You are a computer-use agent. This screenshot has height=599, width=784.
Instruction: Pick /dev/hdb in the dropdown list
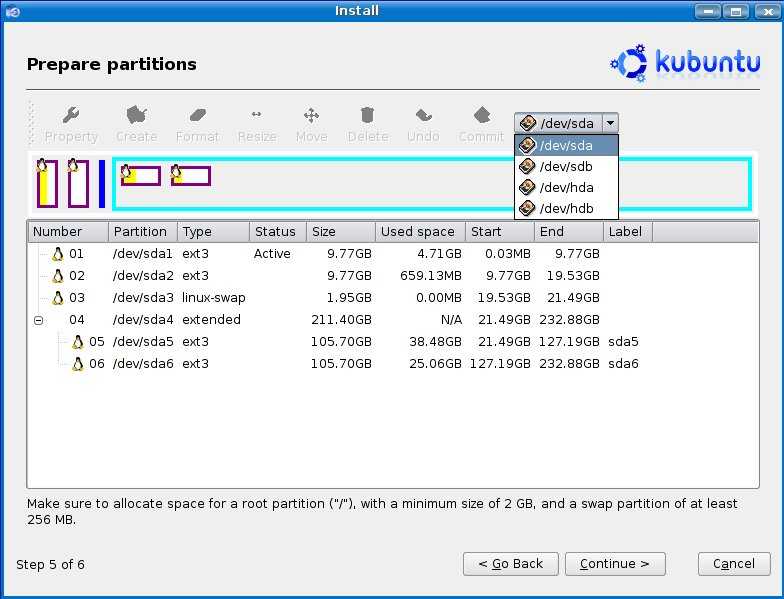(566, 209)
